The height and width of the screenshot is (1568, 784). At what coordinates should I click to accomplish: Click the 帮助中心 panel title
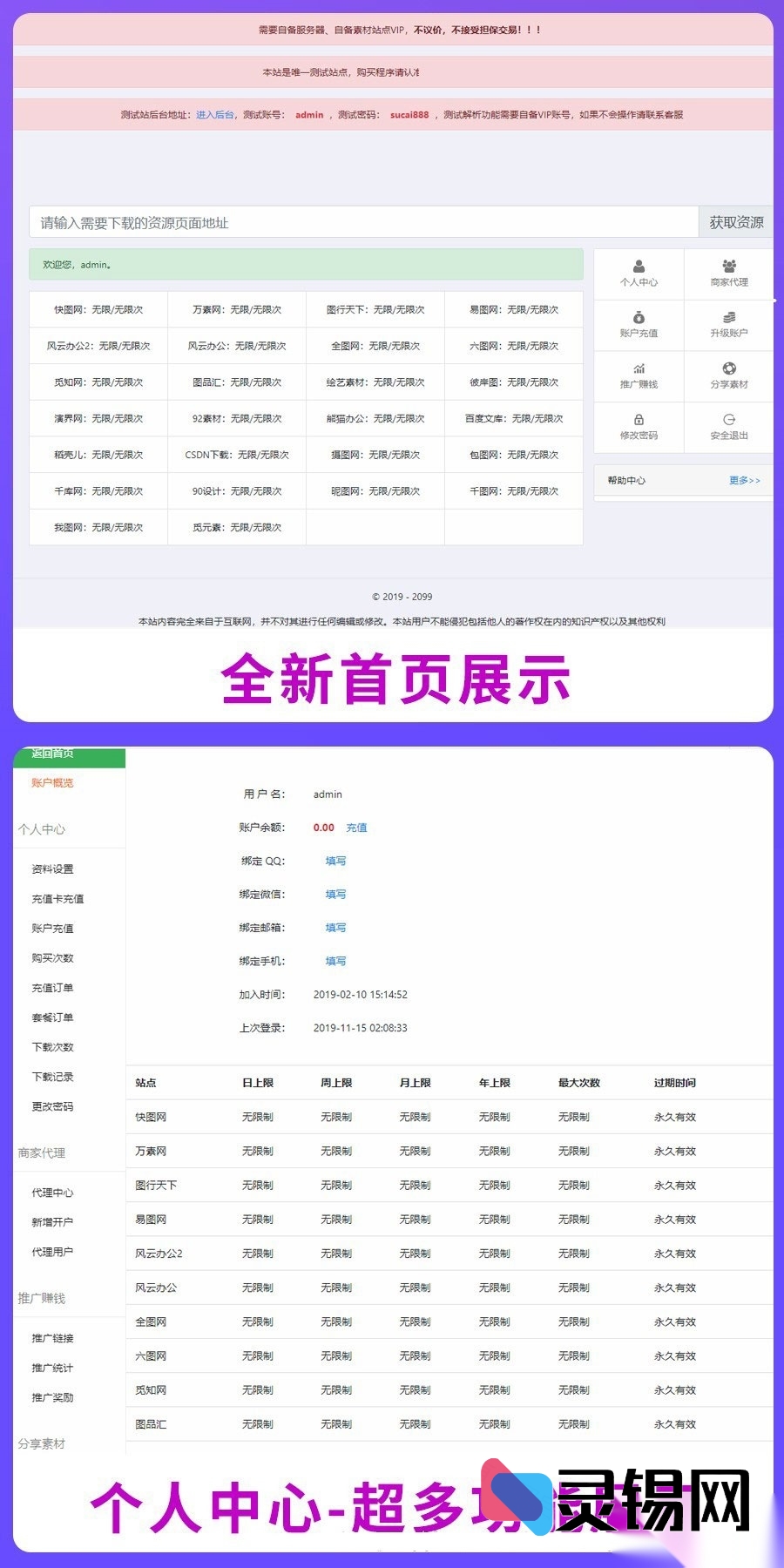pyautogui.click(x=626, y=480)
